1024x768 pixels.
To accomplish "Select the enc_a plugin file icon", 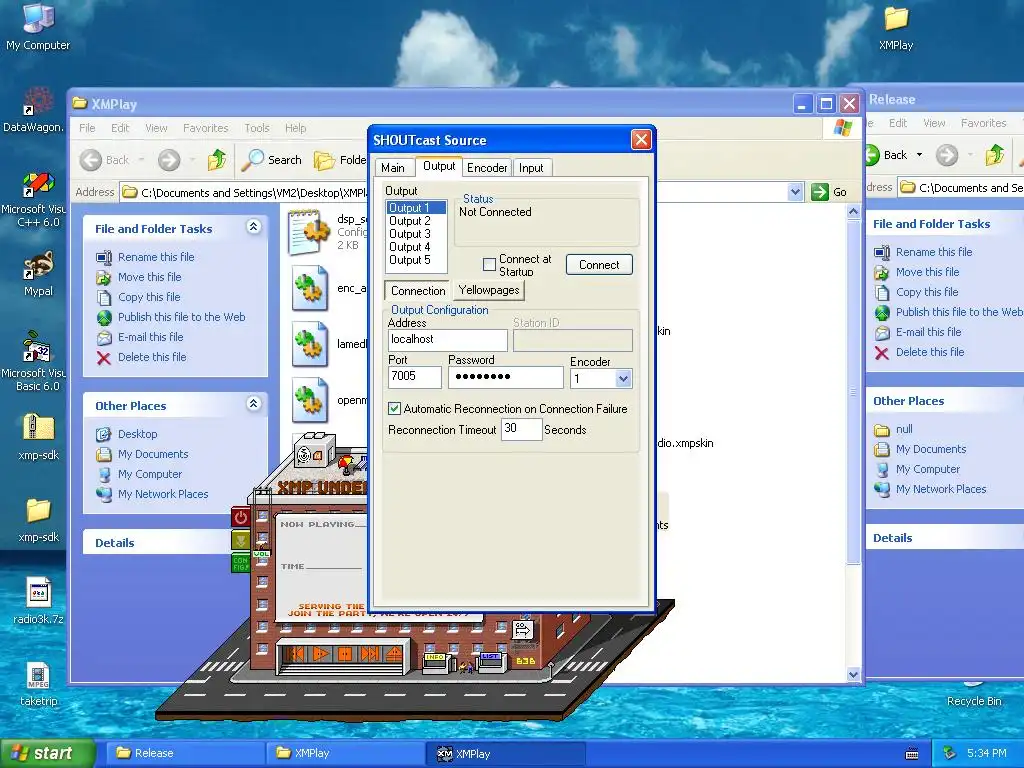I will [x=310, y=288].
